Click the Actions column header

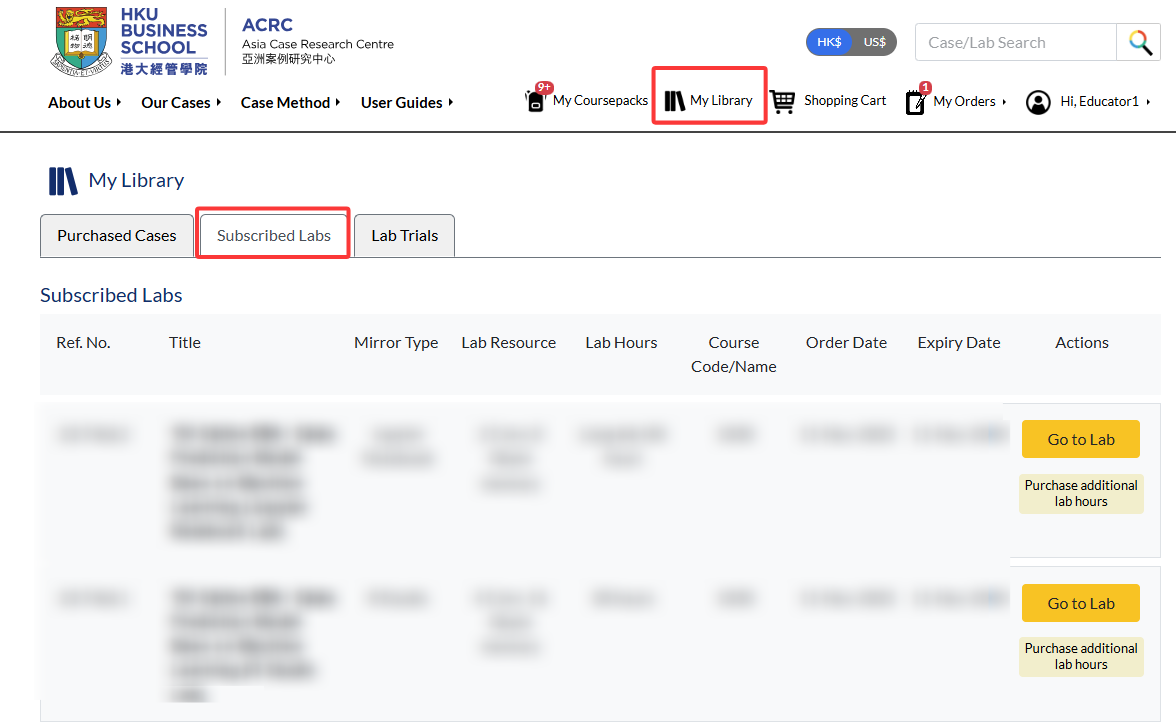[x=1082, y=343]
